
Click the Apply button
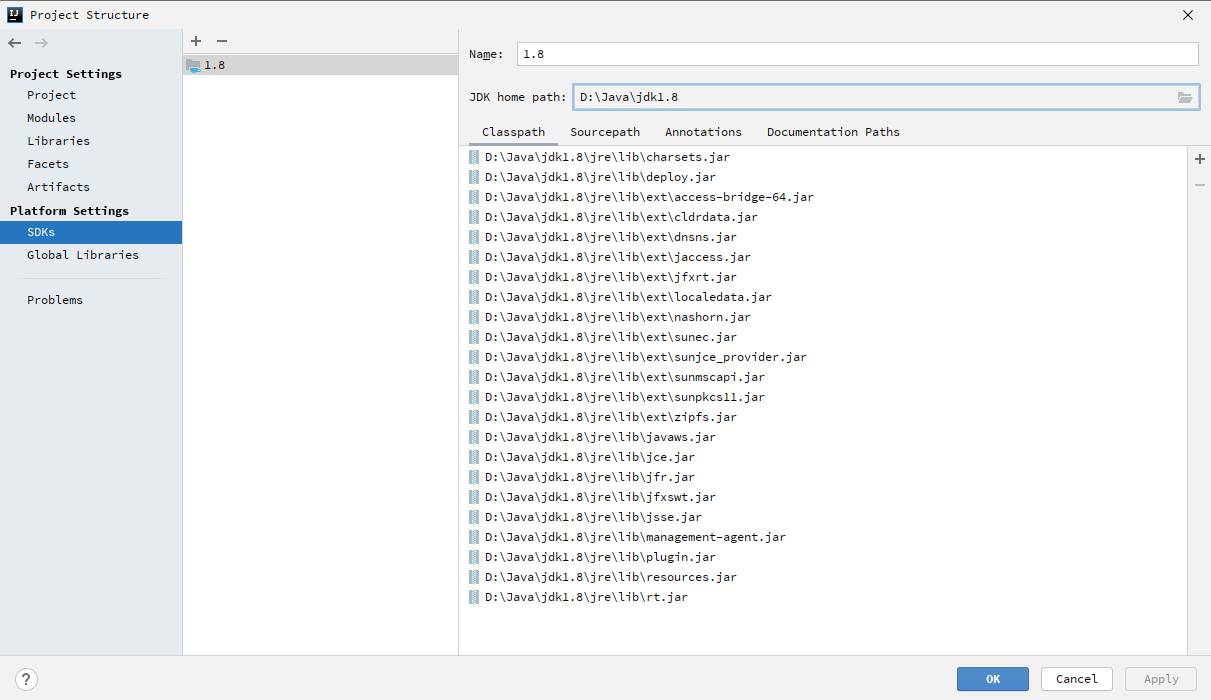pos(1161,679)
